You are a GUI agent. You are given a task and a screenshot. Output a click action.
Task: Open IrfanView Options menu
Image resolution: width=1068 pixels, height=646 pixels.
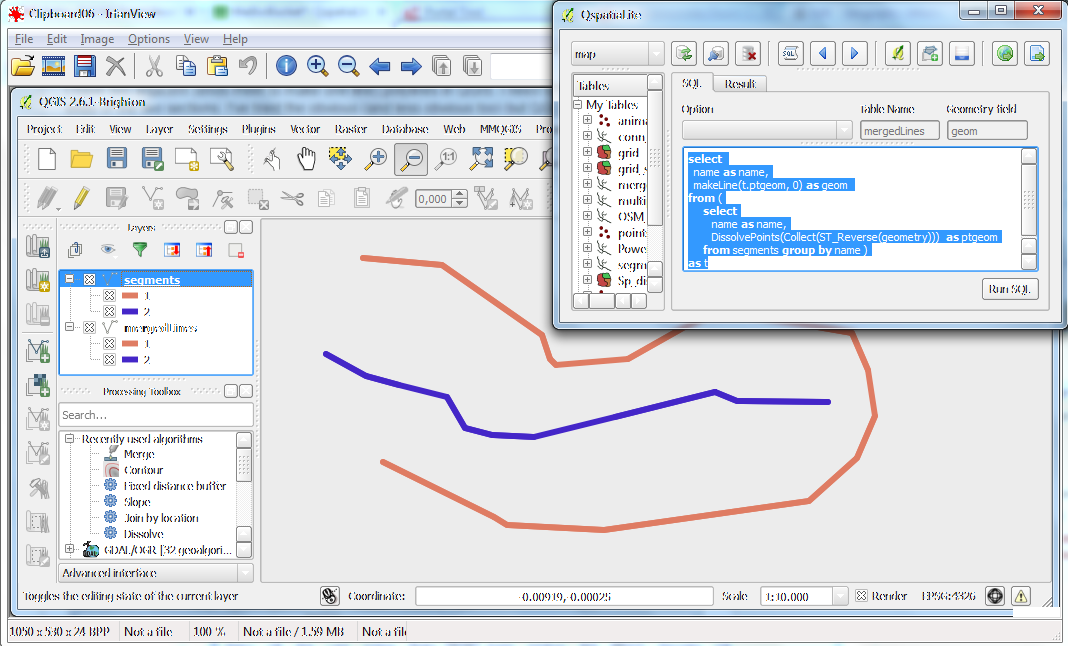[x=148, y=39]
